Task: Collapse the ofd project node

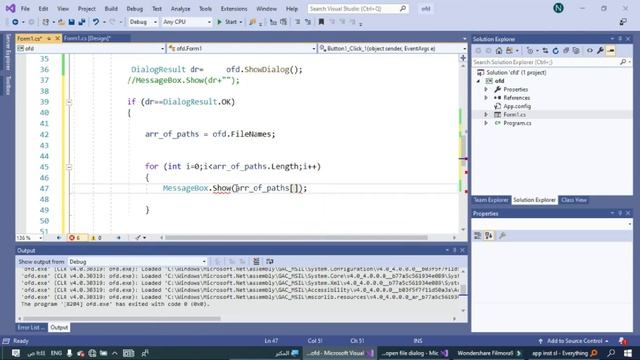Action: 479,81
